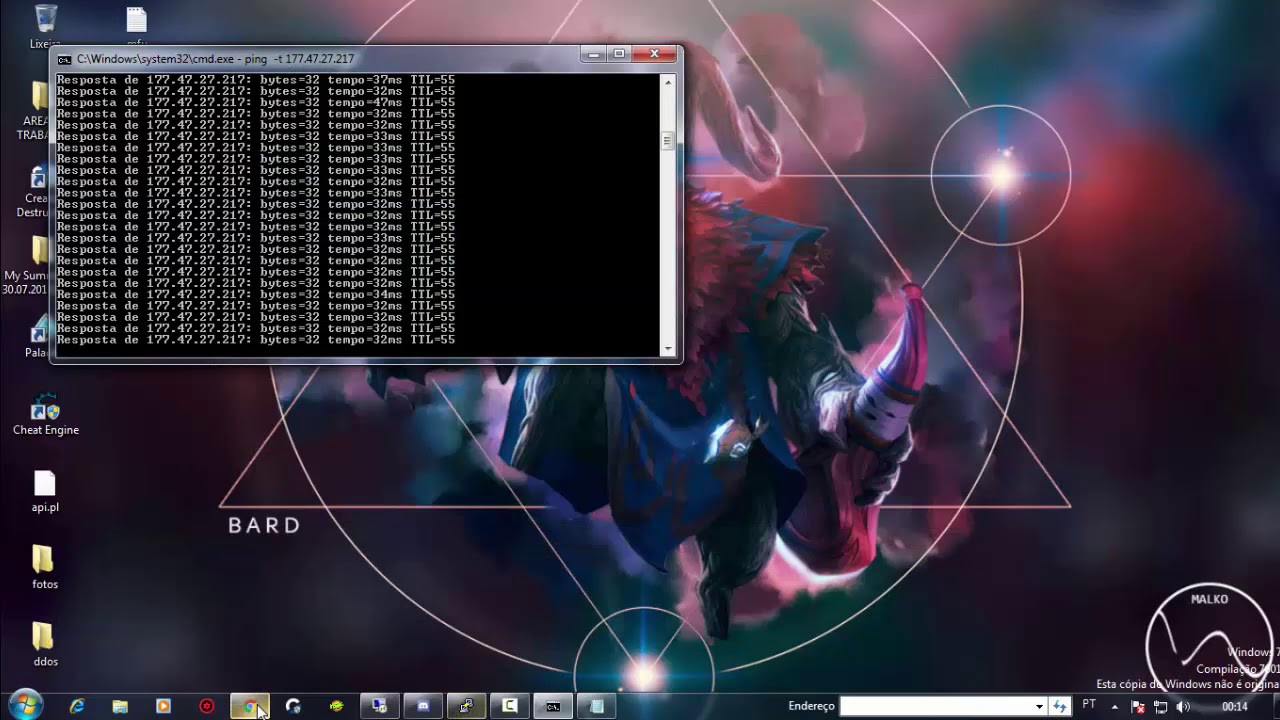Close the cmd.exe ping window
1280x720 pixels.
[x=655, y=54]
